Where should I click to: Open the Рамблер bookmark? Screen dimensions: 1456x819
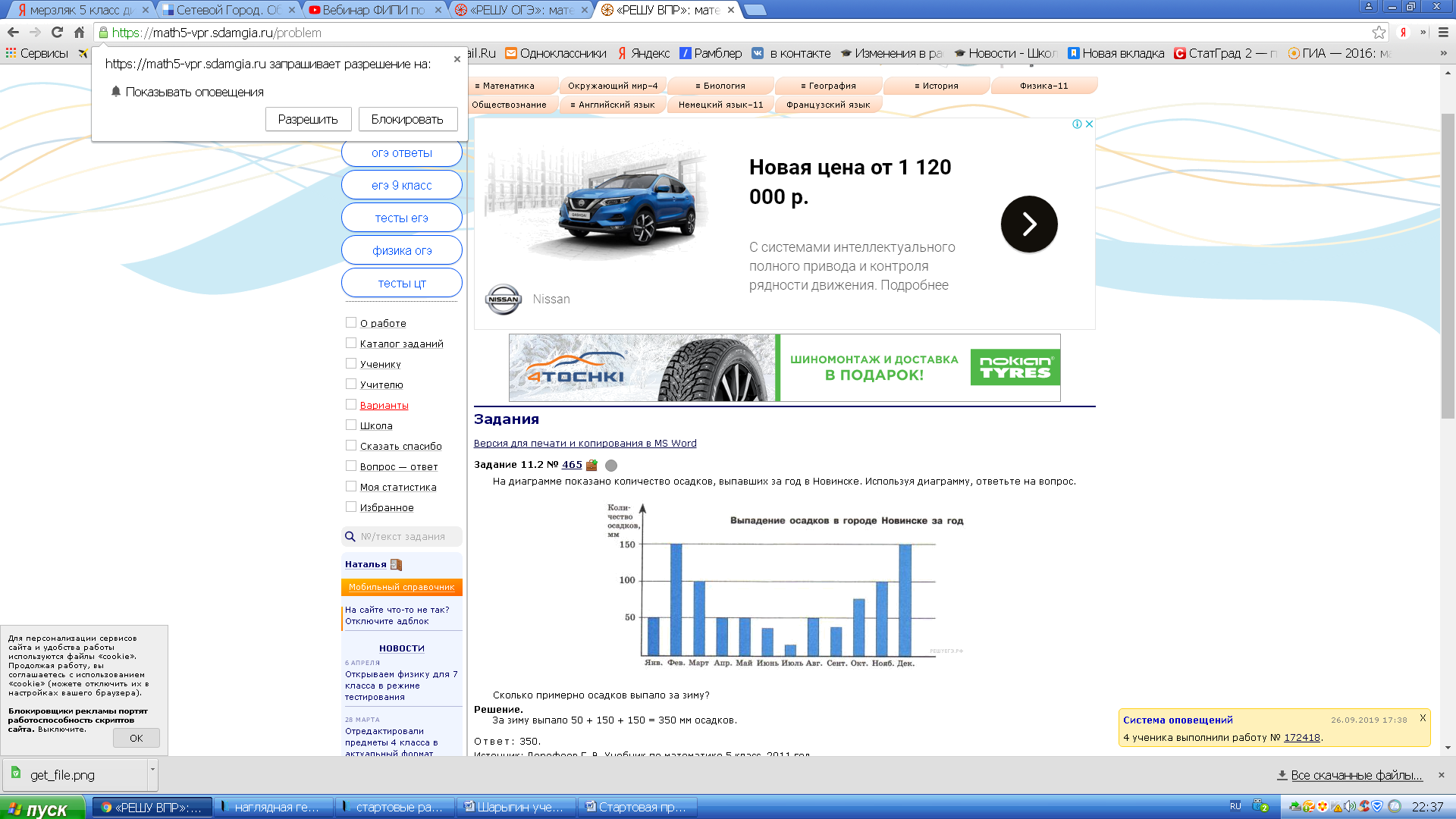coord(711,53)
